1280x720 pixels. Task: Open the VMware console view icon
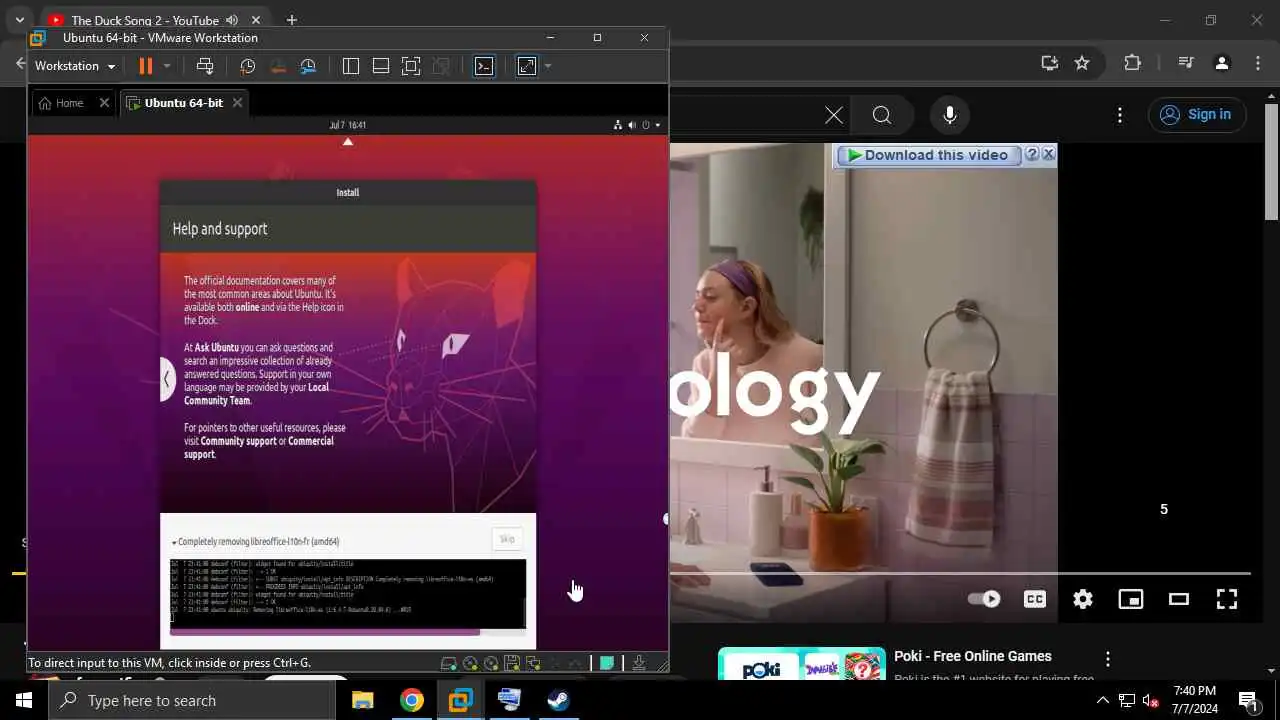click(x=484, y=66)
